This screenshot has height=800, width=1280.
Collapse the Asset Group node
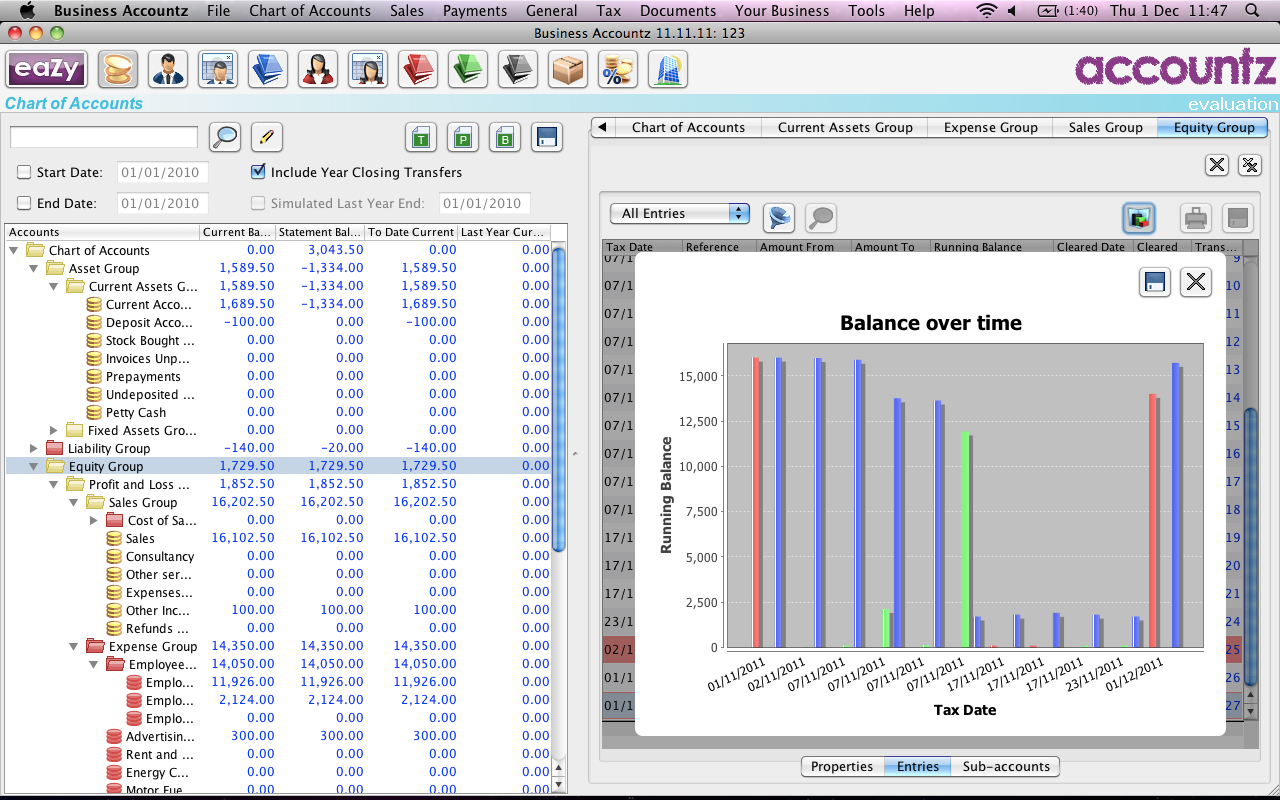point(34,268)
